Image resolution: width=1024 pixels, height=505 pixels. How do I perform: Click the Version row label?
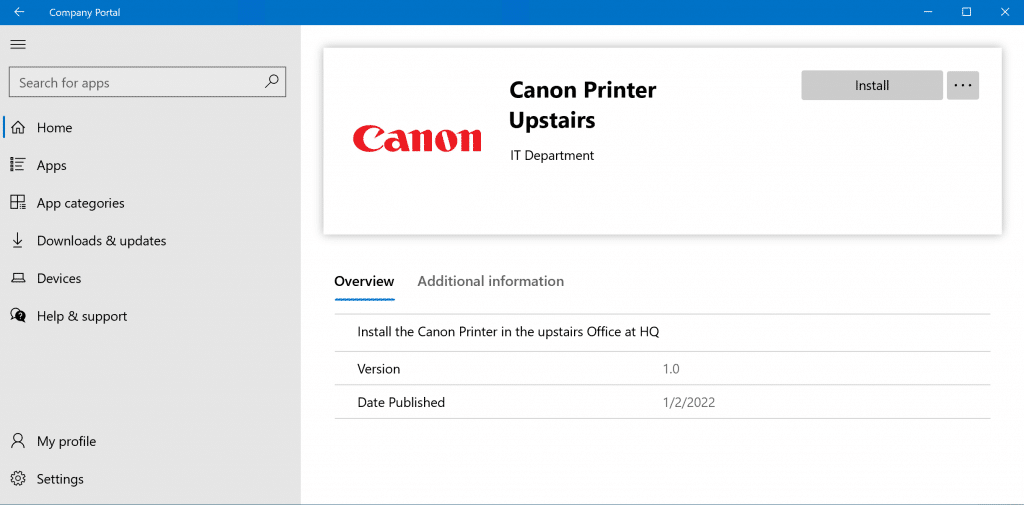pos(379,369)
